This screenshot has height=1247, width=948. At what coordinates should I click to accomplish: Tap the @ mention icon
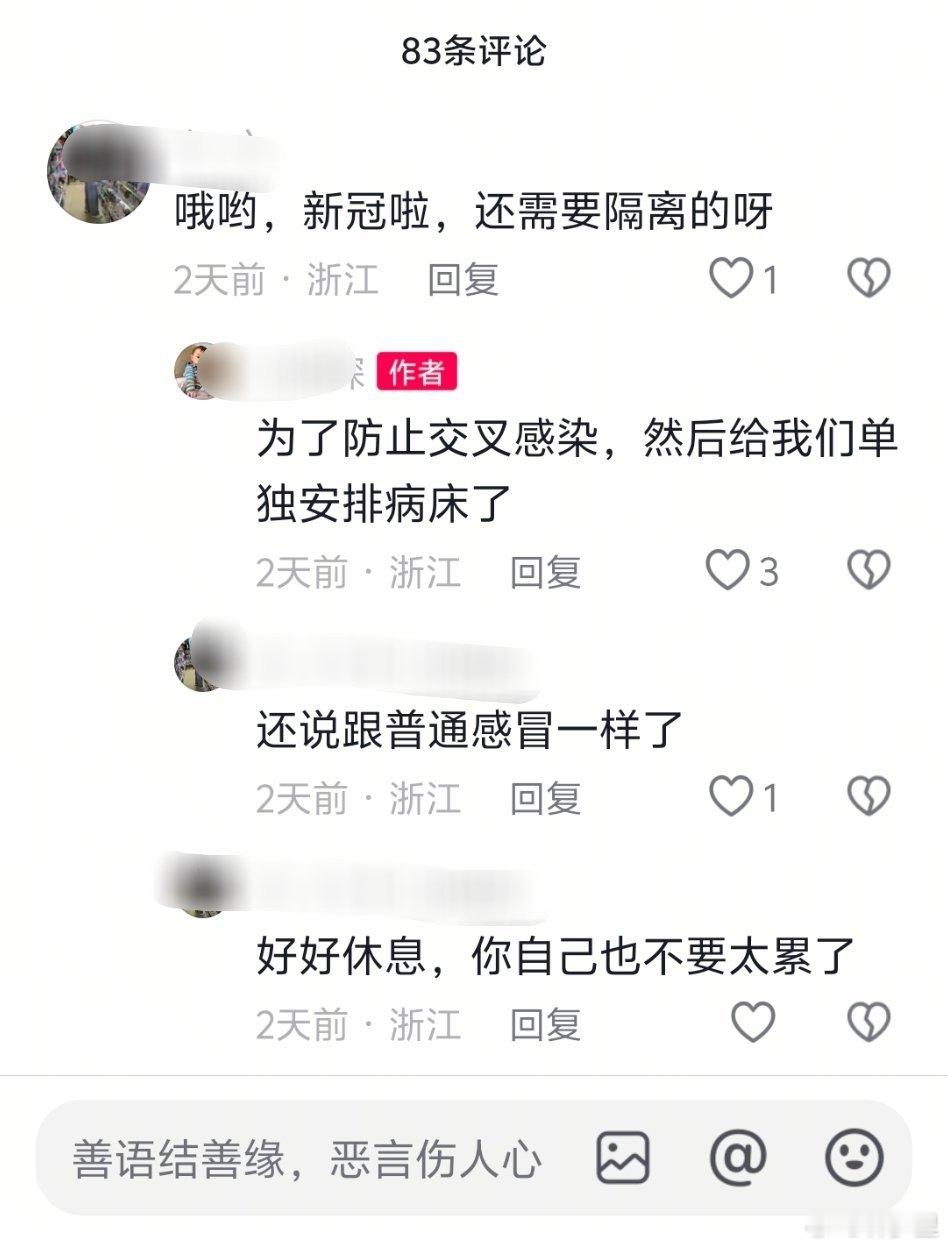[x=738, y=1158]
